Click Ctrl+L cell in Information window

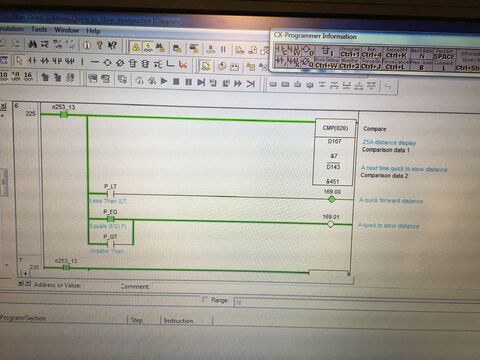point(395,66)
